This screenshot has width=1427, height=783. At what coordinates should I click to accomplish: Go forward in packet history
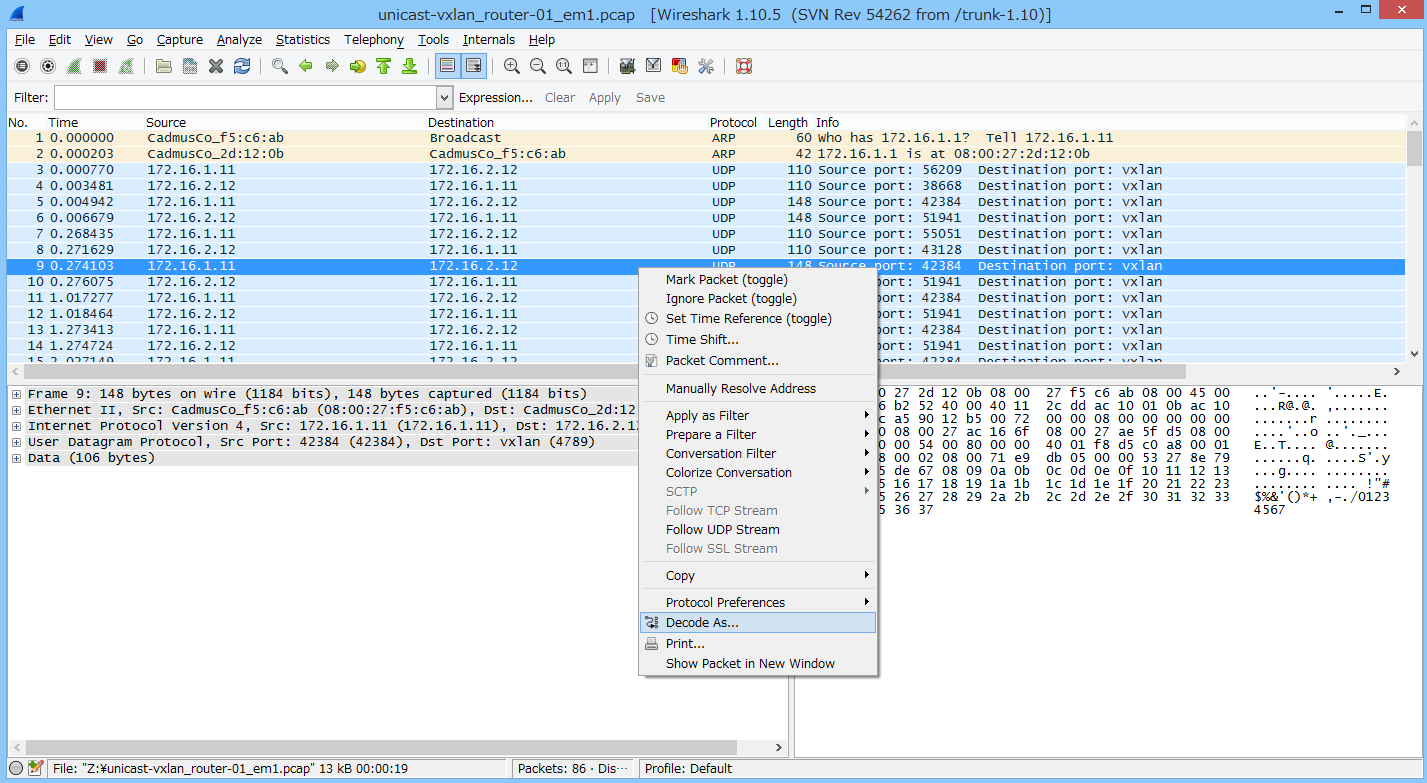click(x=332, y=66)
